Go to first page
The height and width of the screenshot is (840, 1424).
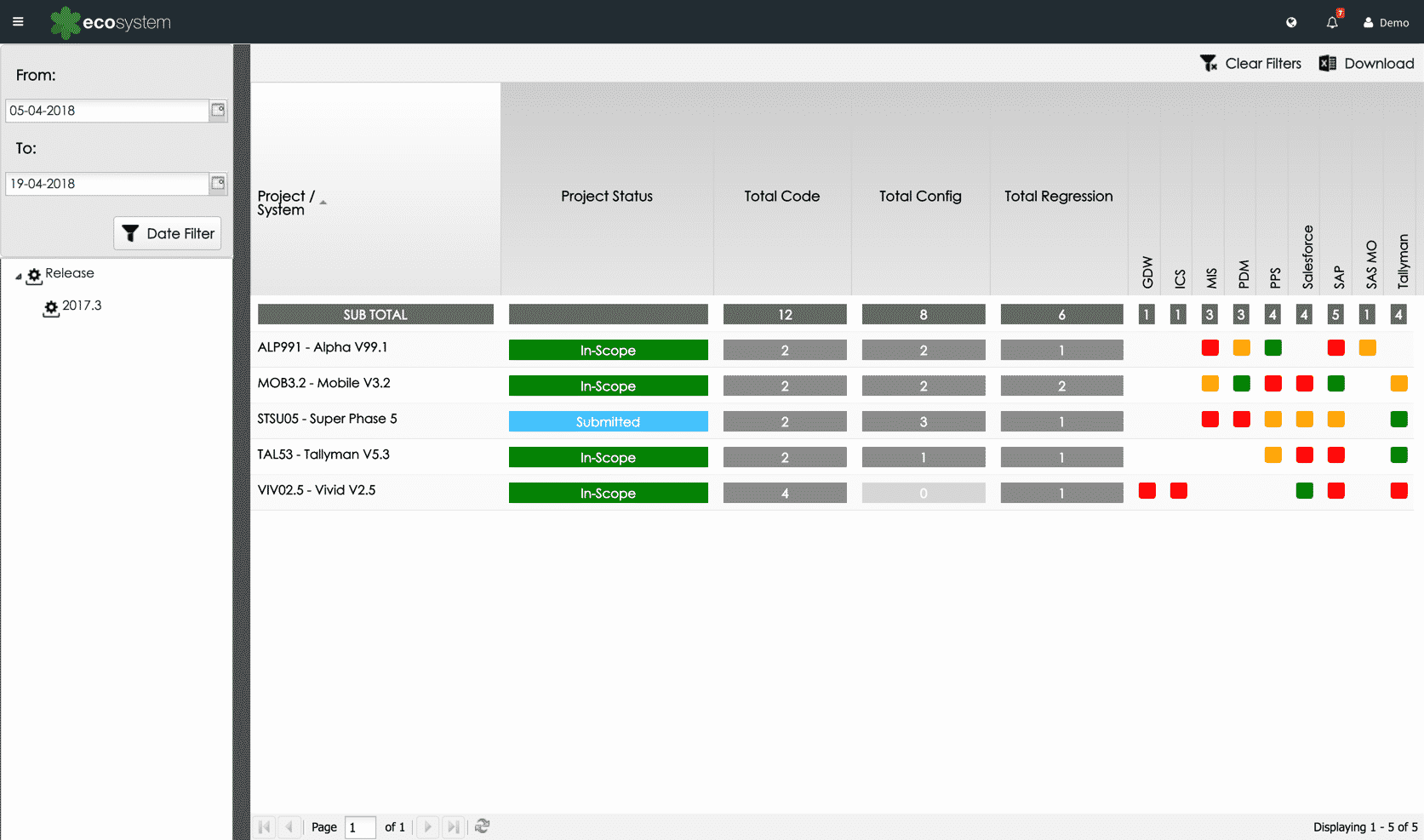(x=265, y=826)
